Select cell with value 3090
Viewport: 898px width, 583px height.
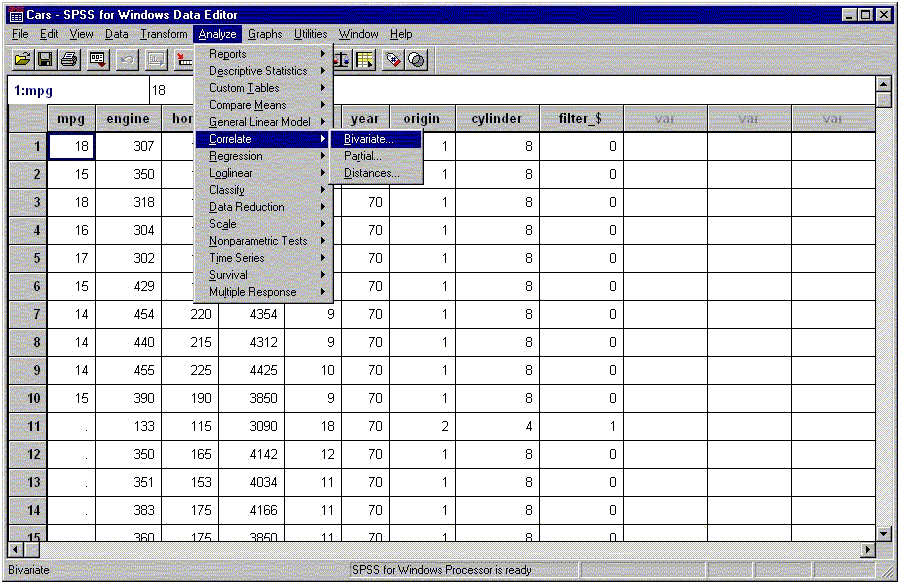pyautogui.click(x=251, y=427)
